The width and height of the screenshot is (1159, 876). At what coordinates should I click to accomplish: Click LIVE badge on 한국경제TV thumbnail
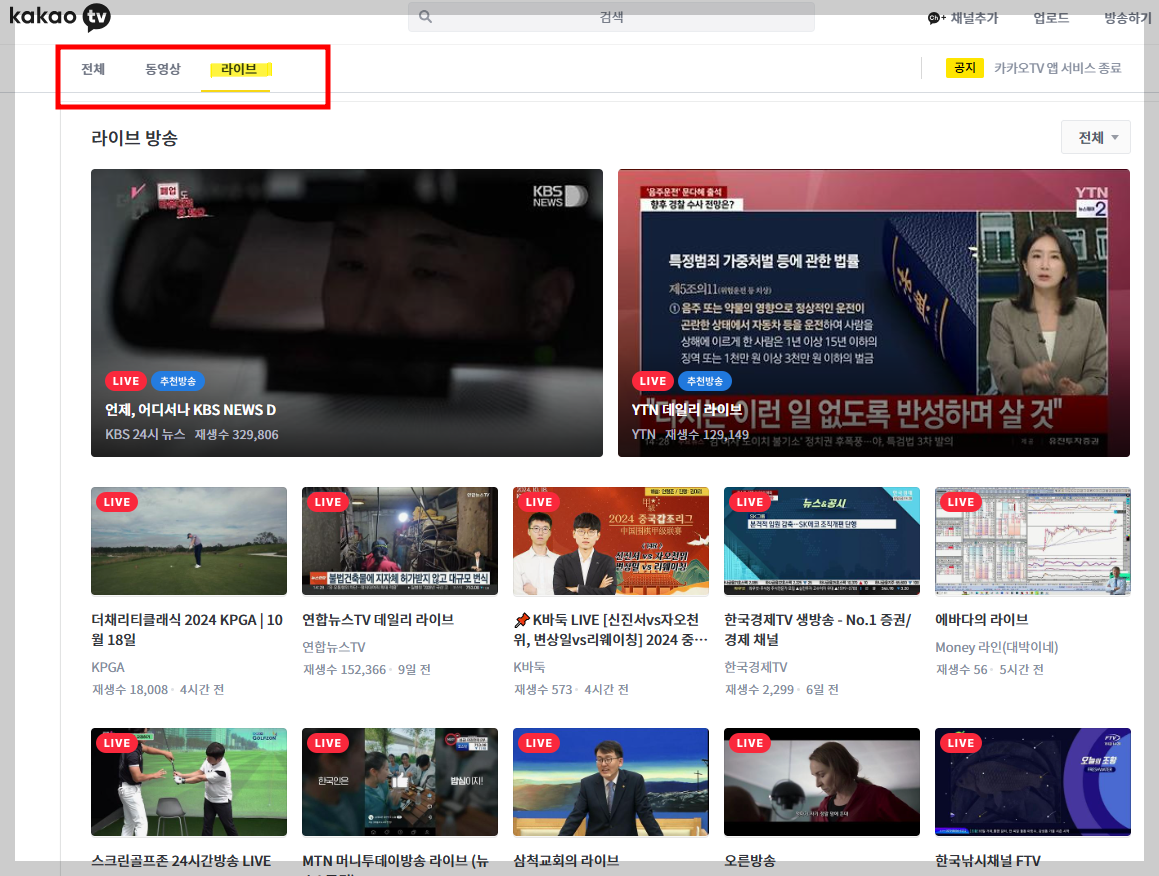[750, 502]
